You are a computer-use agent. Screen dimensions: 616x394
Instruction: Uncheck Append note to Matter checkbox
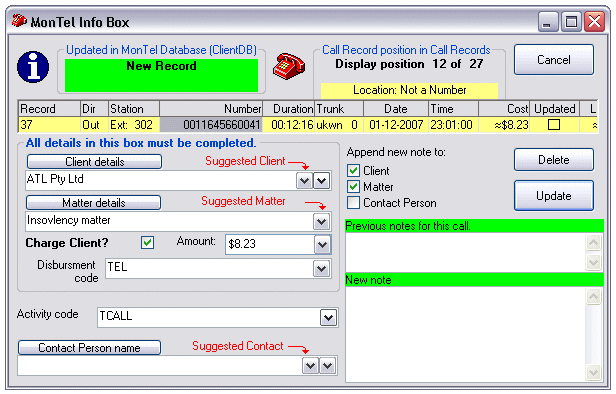coord(353,187)
